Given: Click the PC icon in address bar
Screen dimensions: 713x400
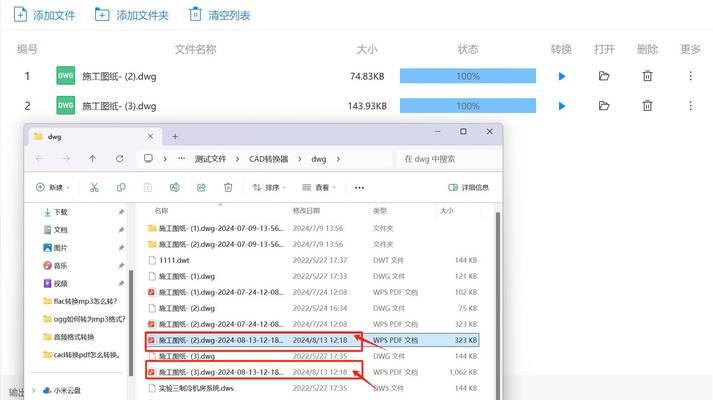Looking at the screenshot, I should point(148,158).
